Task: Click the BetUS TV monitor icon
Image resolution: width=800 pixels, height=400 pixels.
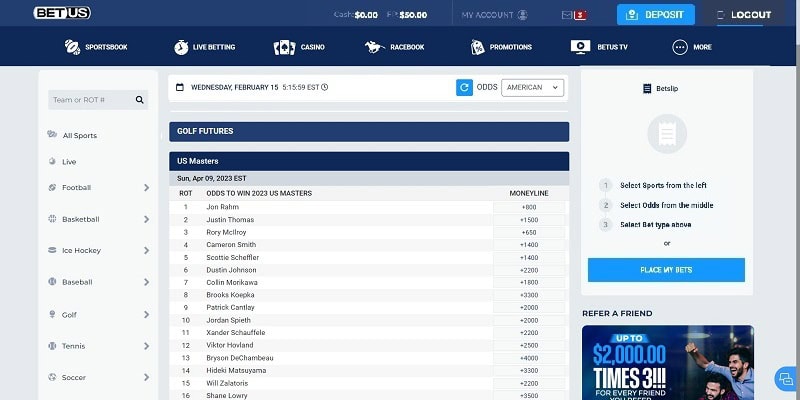Action: coord(581,47)
